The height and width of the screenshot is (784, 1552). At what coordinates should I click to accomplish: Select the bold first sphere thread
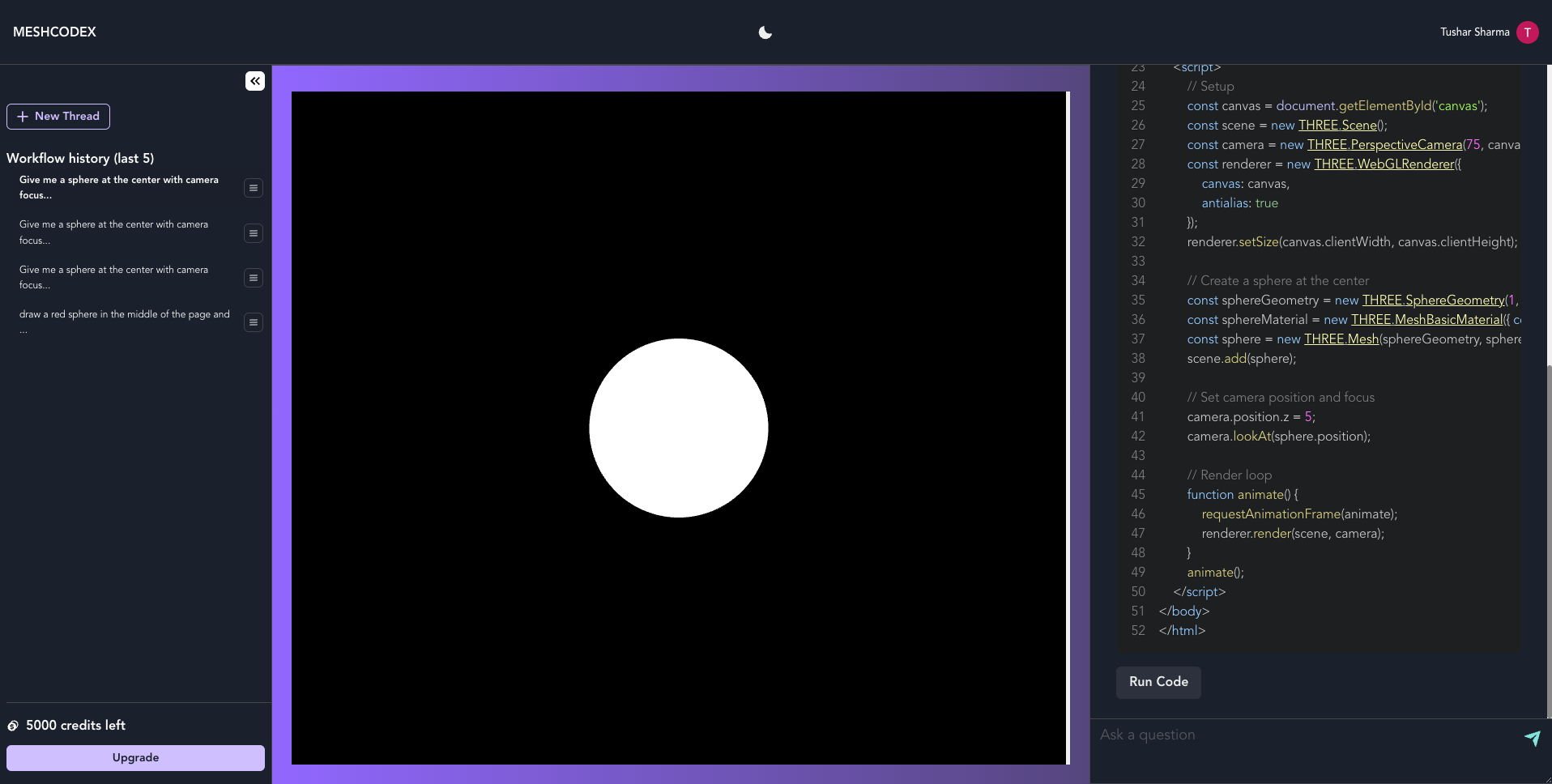[x=119, y=187]
